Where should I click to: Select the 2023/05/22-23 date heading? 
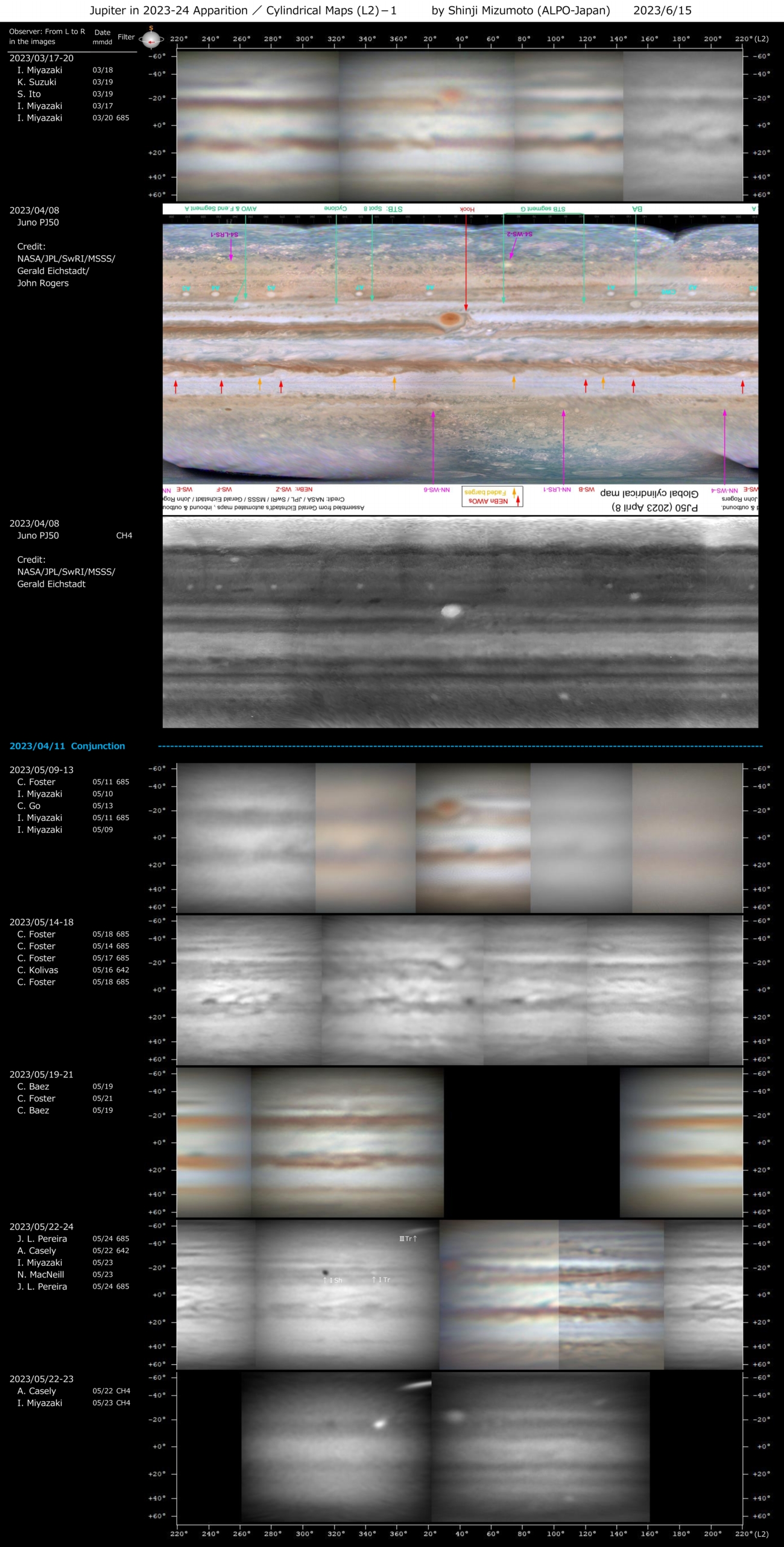pyautogui.click(x=42, y=1379)
